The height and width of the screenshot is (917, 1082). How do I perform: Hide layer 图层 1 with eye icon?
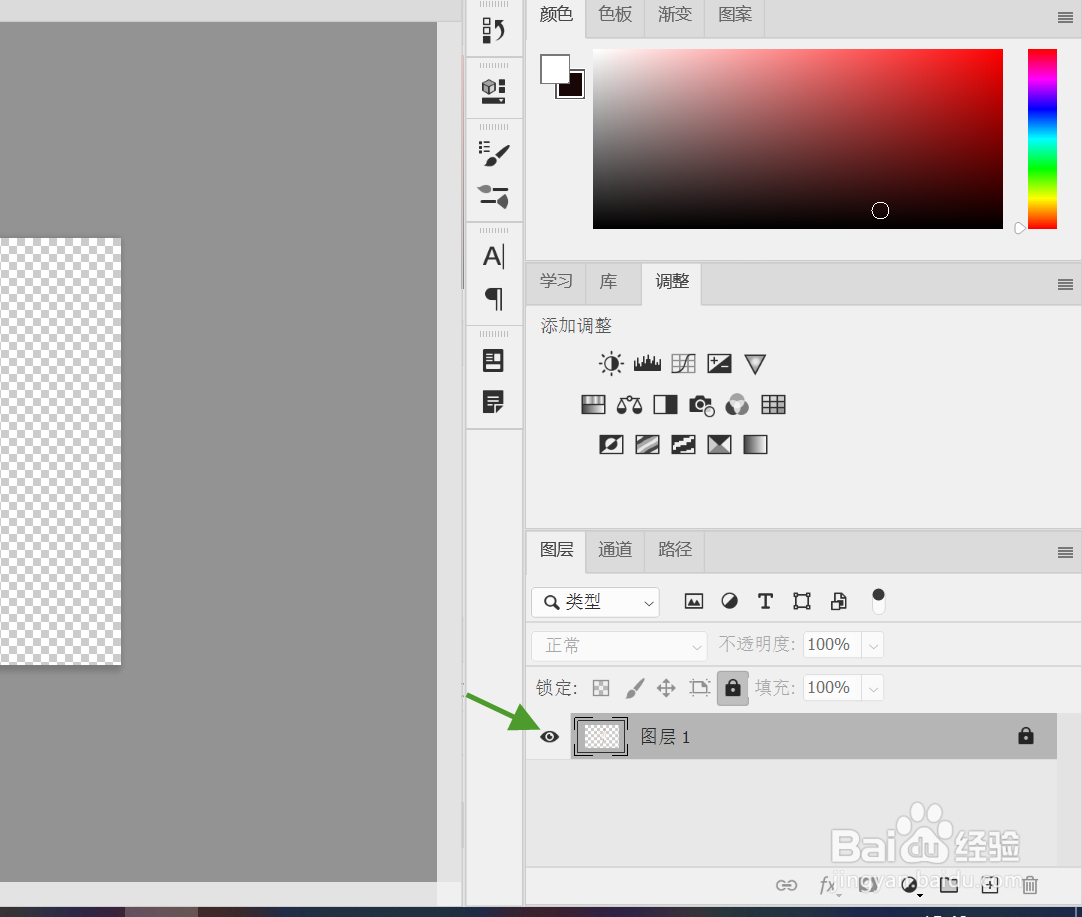pyautogui.click(x=549, y=737)
